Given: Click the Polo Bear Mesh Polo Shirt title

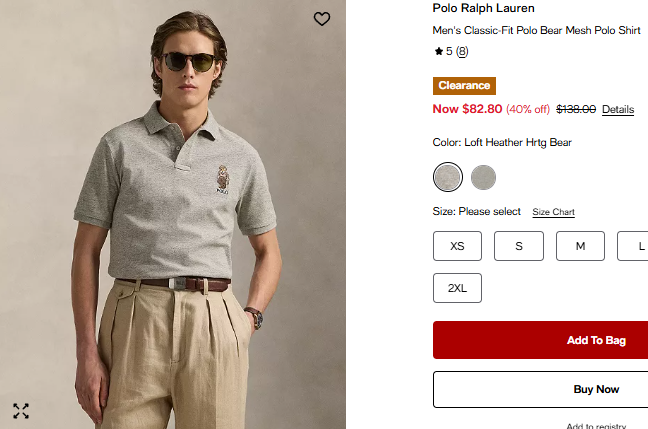Looking at the screenshot, I should point(536,30).
